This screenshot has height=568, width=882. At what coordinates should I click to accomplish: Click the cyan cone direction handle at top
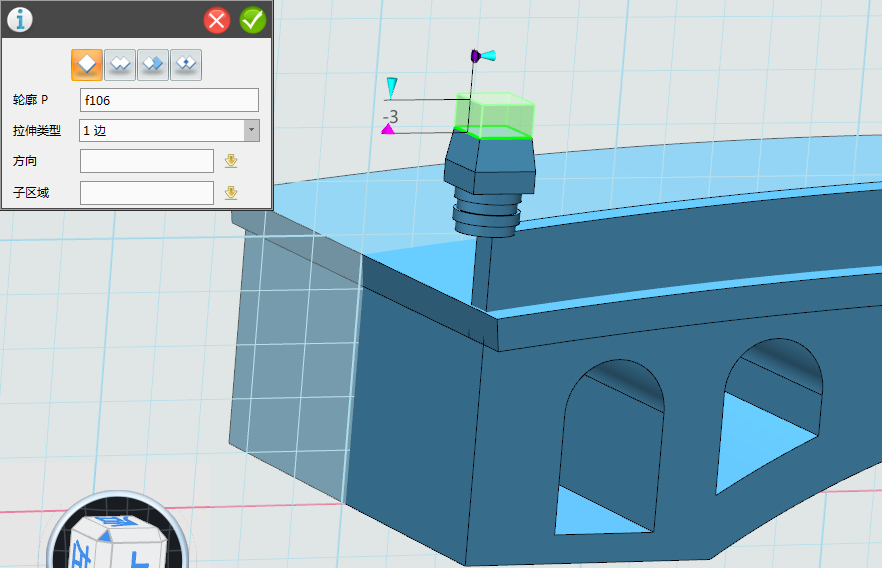[x=488, y=56]
